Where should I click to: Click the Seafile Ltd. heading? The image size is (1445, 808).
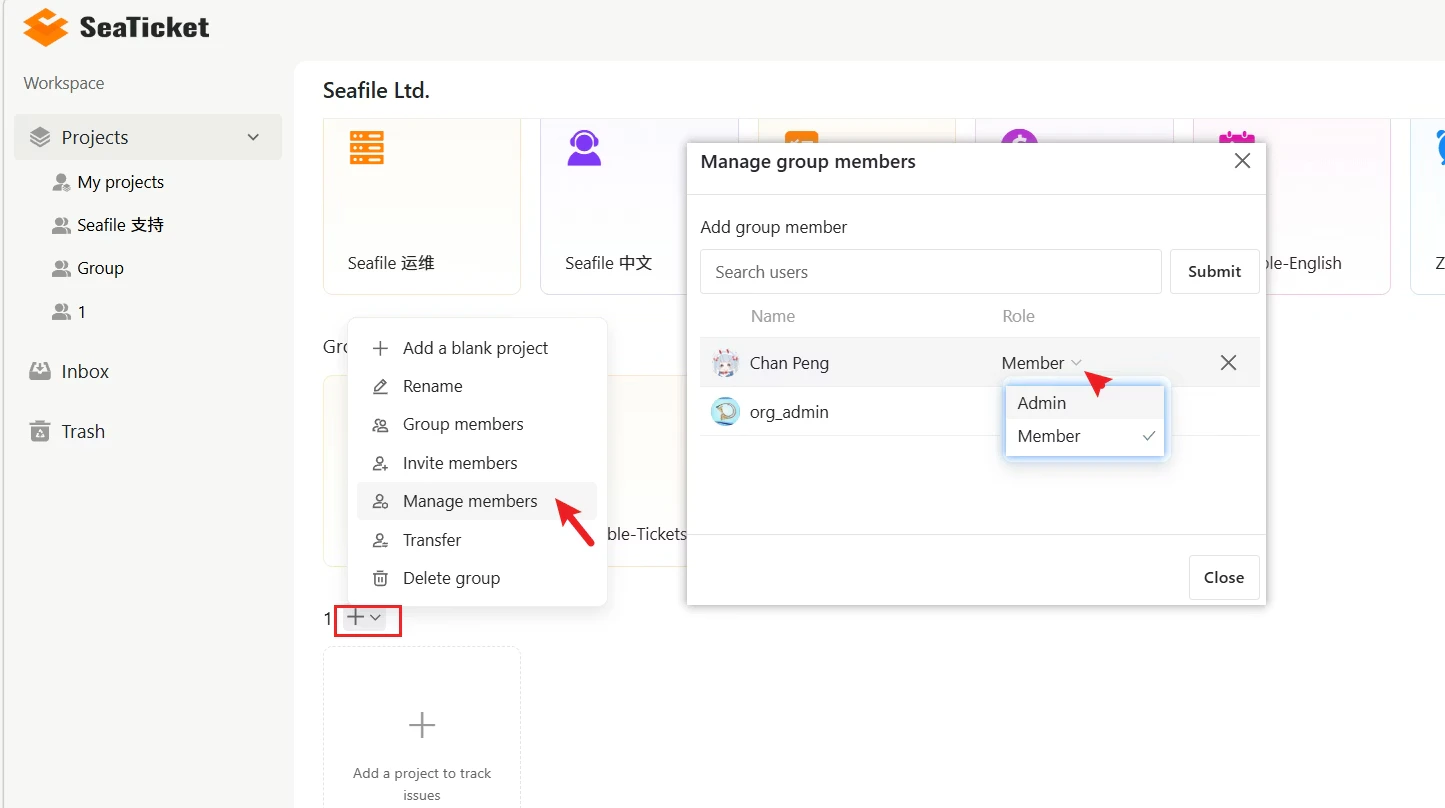(376, 90)
